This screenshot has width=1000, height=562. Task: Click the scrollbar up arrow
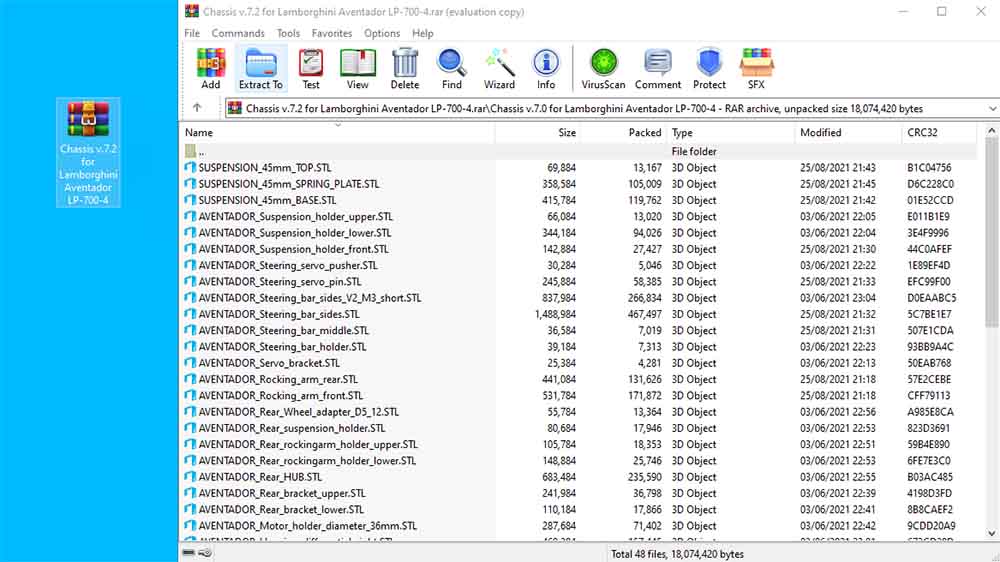tap(991, 131)
